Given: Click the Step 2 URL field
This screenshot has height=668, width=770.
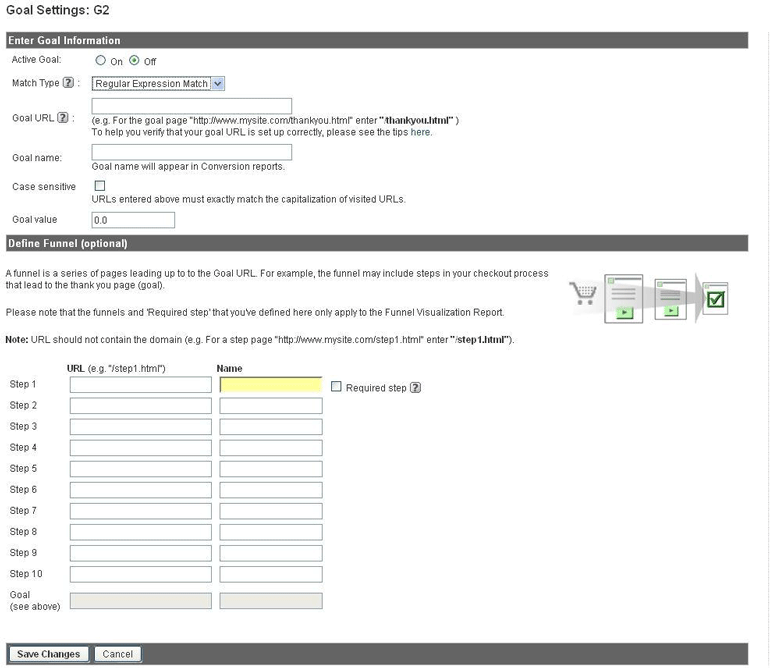Looking at the screenshot, I should point(140,406).
